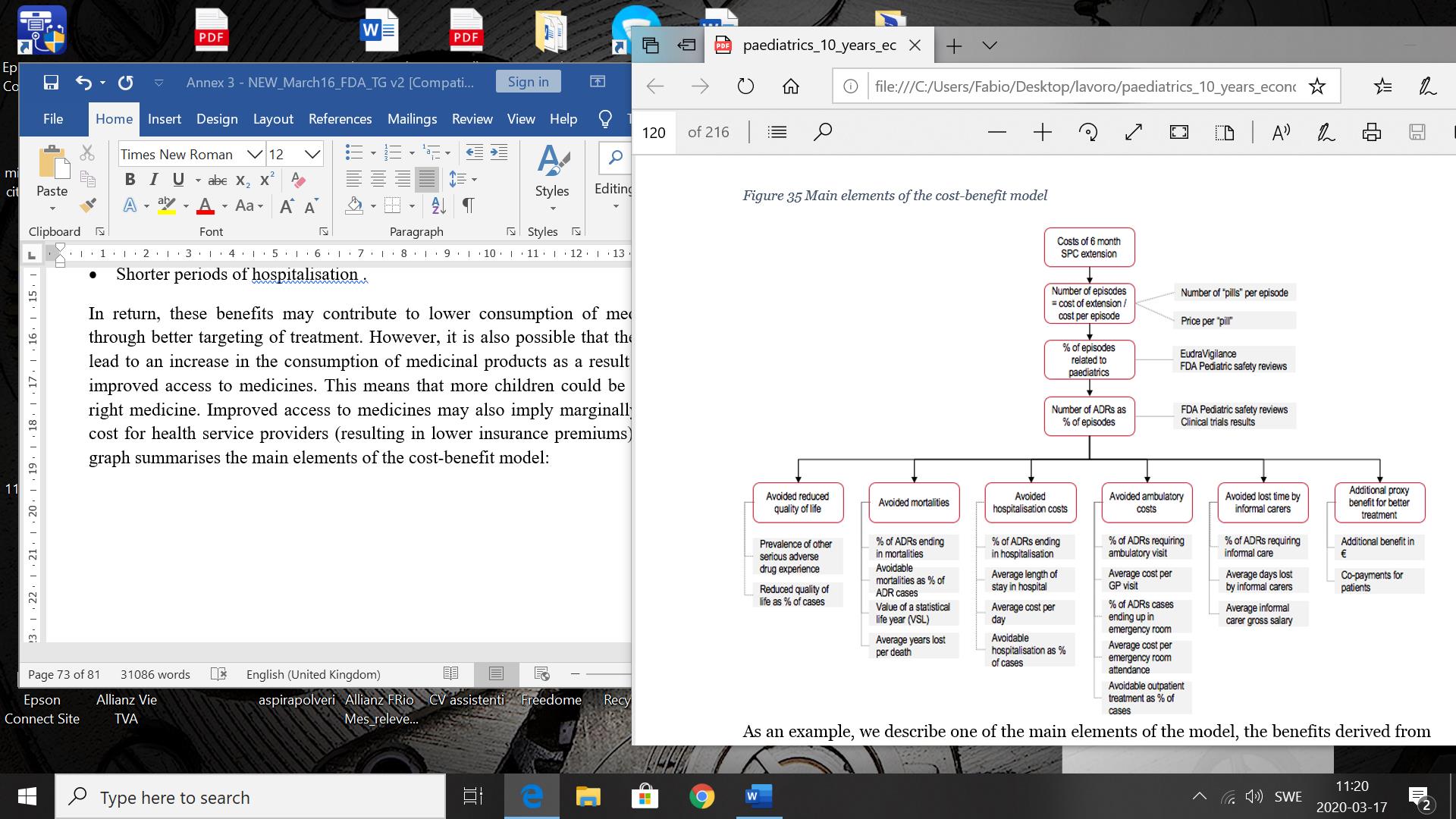The width and height of the screenshot is (1456, 819).
Task: Show paragraph marks with pilcrow icon
Action: pyautogui.click(x=469, y=206)
